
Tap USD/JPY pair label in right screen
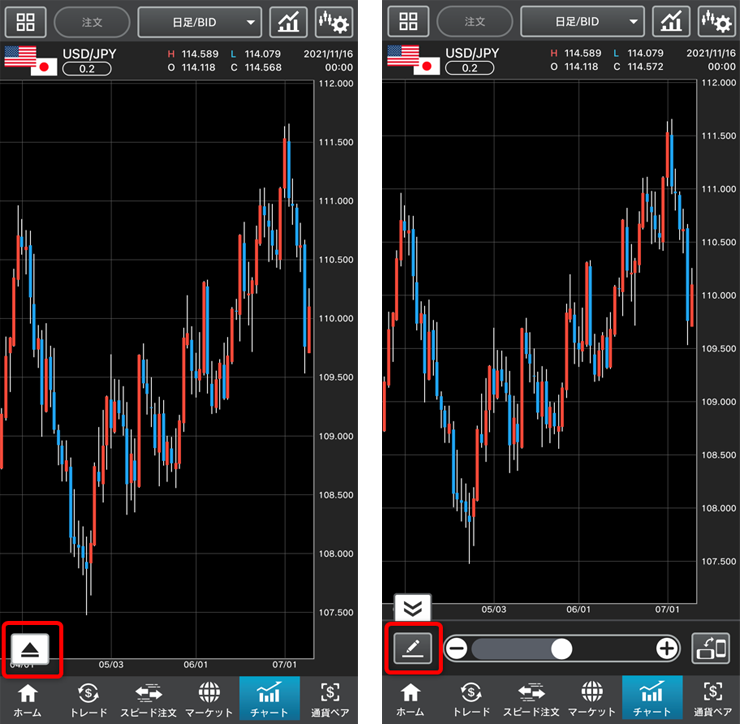pos(472,53)
